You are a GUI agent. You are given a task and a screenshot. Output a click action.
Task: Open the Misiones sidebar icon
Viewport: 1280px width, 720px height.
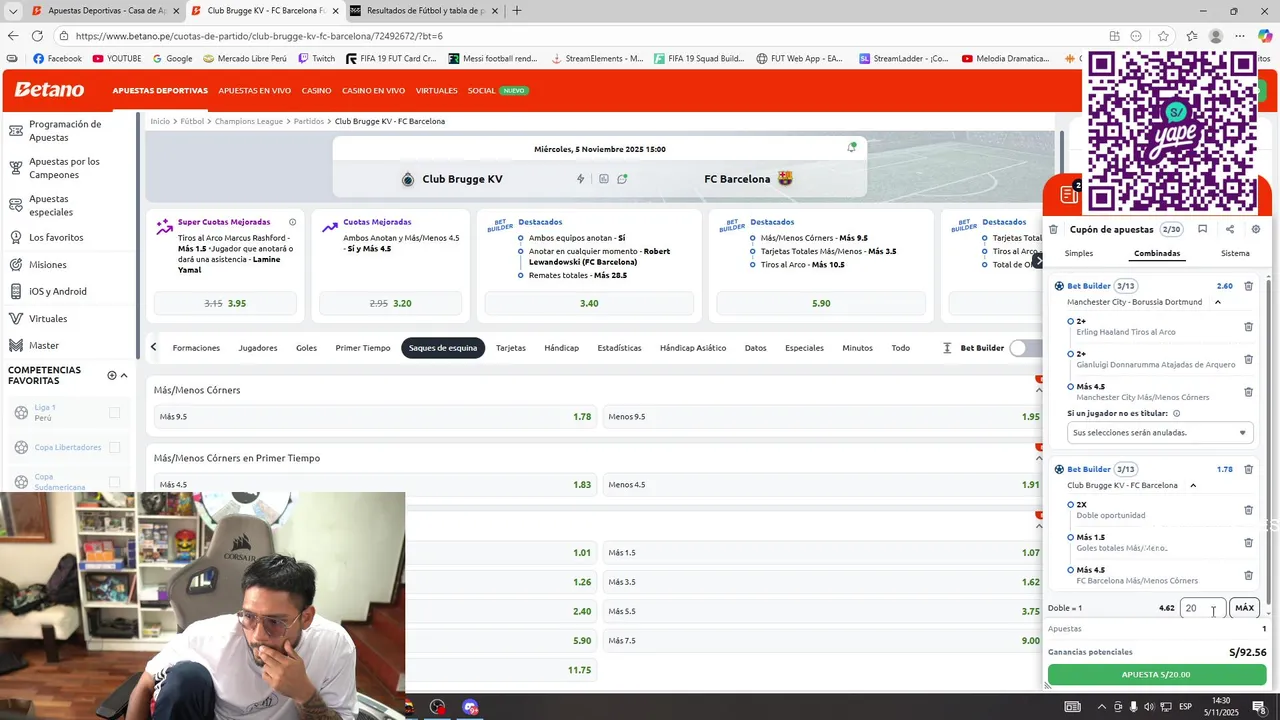[x=15, y=265]
